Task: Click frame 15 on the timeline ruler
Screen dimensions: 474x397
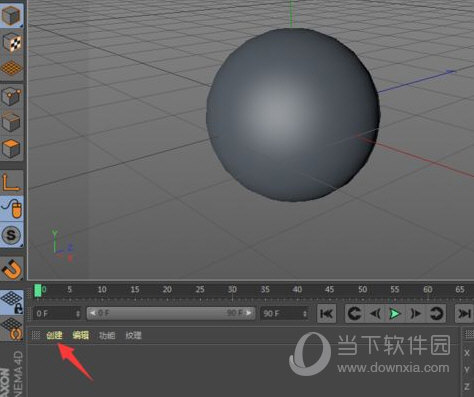Action: [x=135, y=289]
